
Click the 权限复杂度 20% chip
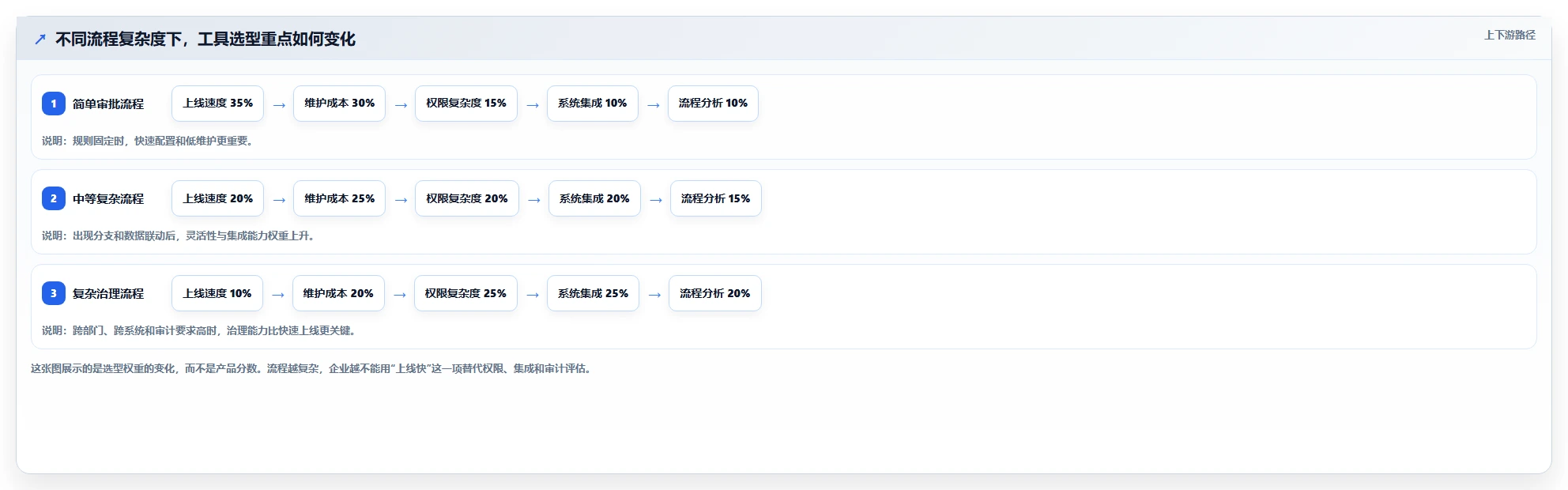pyautogui.click(x=467, y=198)
